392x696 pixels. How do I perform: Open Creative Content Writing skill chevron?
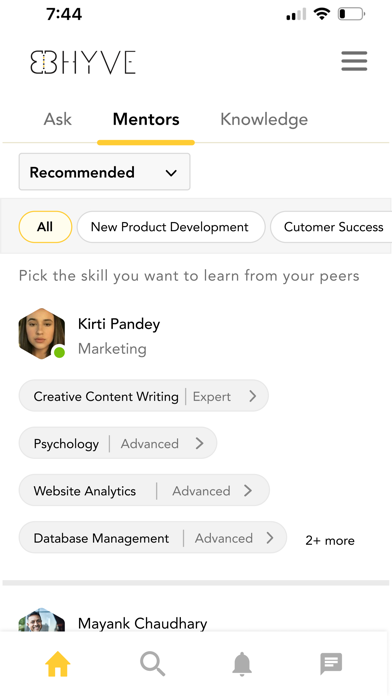(253, 396)
